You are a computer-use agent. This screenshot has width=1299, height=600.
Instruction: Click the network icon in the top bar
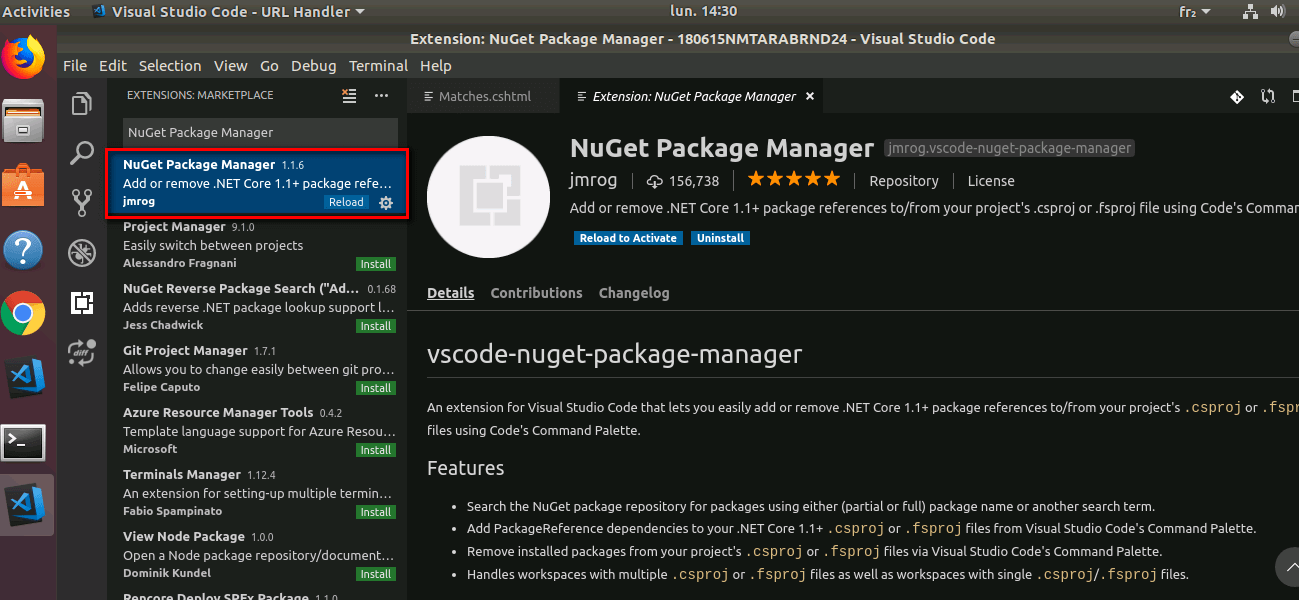[x=1250, y=12]
